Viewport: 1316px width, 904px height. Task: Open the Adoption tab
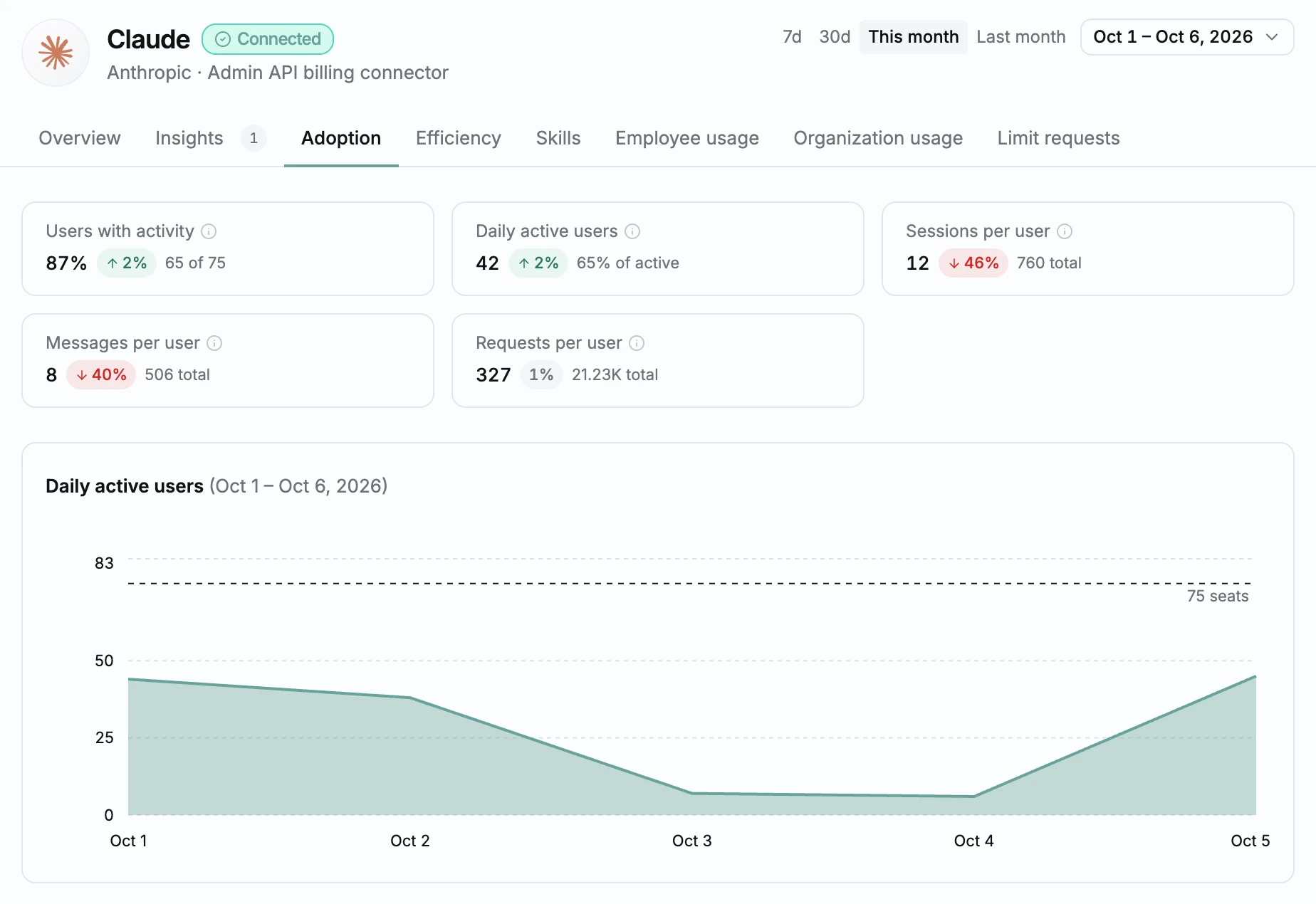[341, 138]
